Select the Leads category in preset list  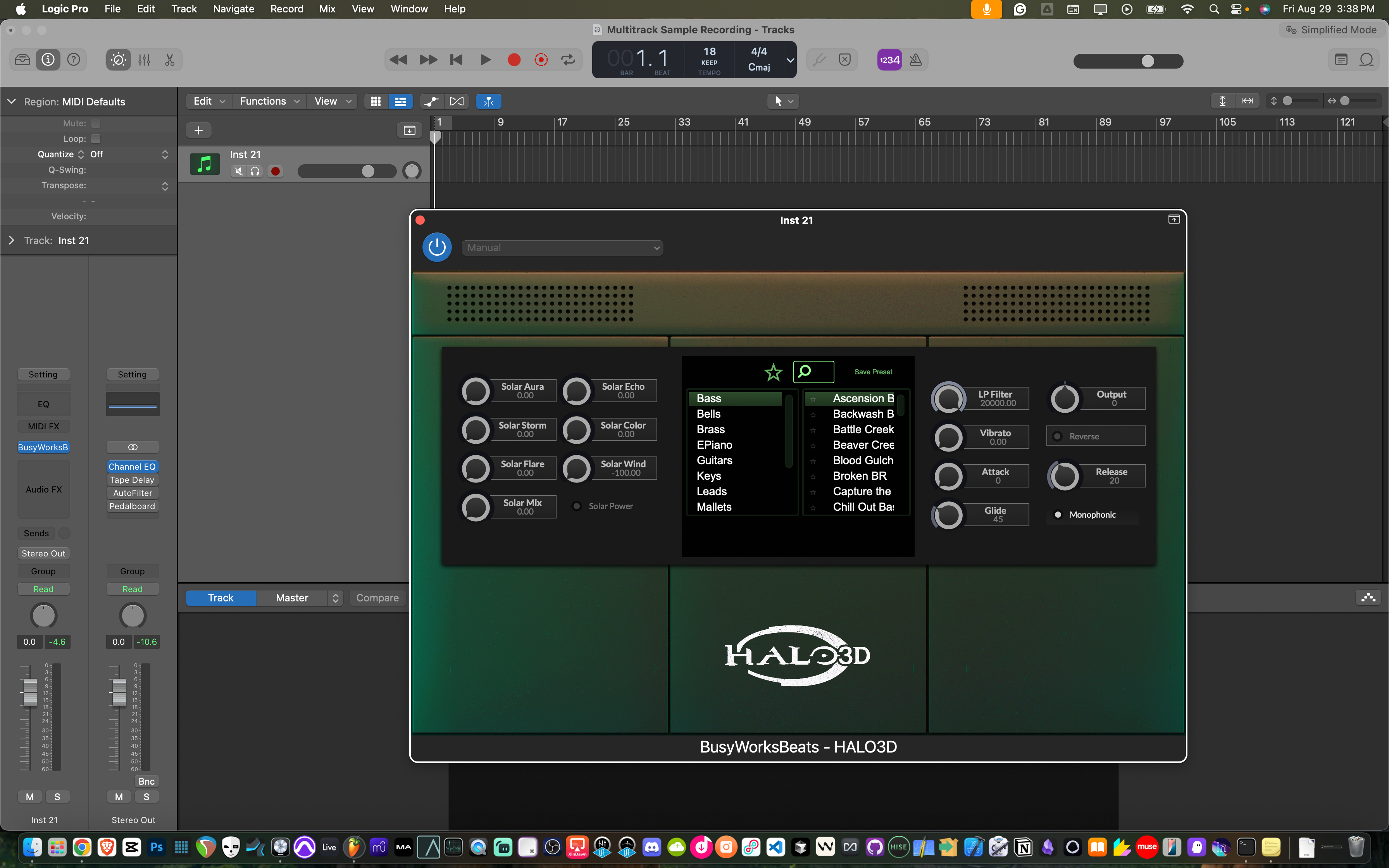point(711,491)
